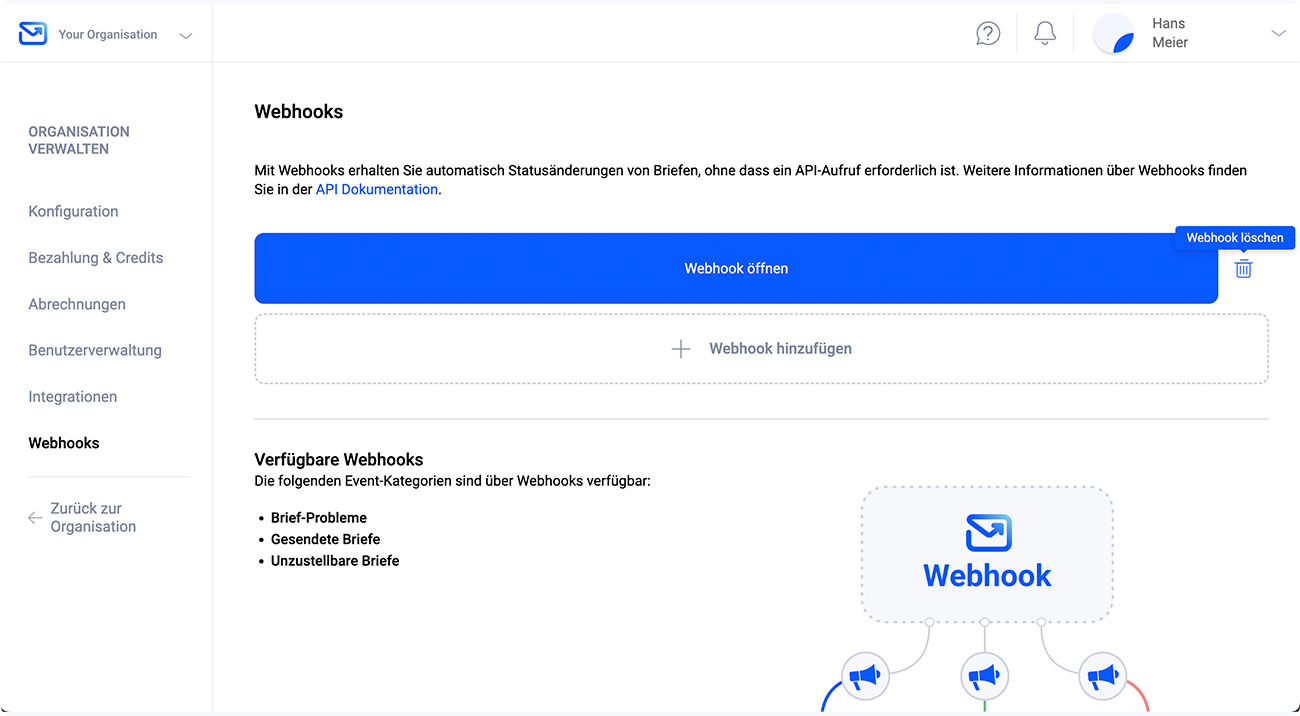Viewport: 1300px width, 716px height.
Task: Click Hans Meier profile avatar
Action: 1114,34
